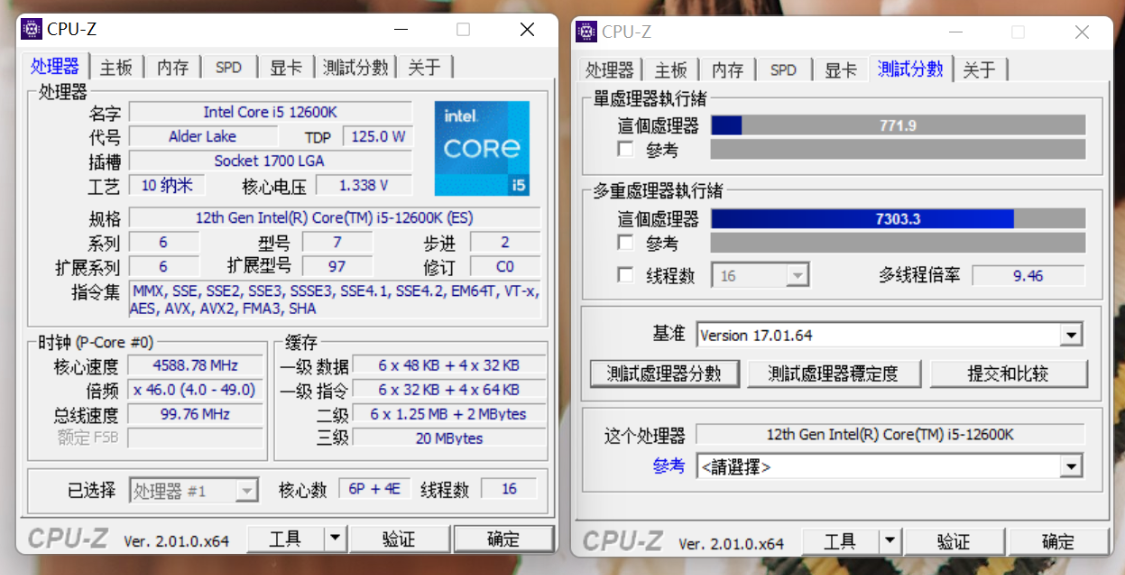Select the 显卡 tab in left window

tap(286, 67)
